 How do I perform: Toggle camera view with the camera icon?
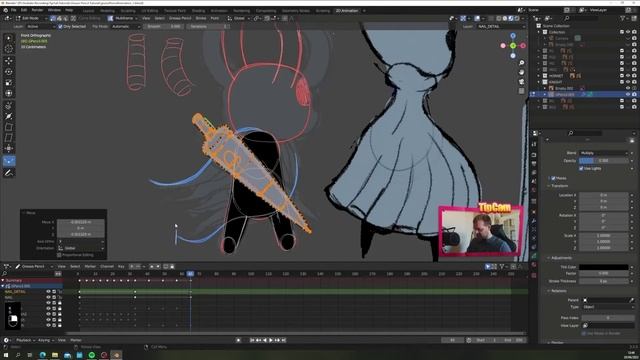521,82
